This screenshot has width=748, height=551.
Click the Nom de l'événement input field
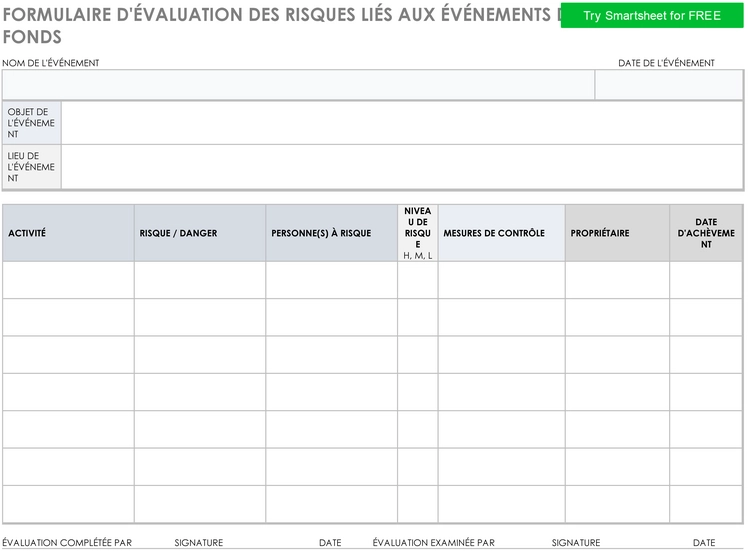point(299,85)
